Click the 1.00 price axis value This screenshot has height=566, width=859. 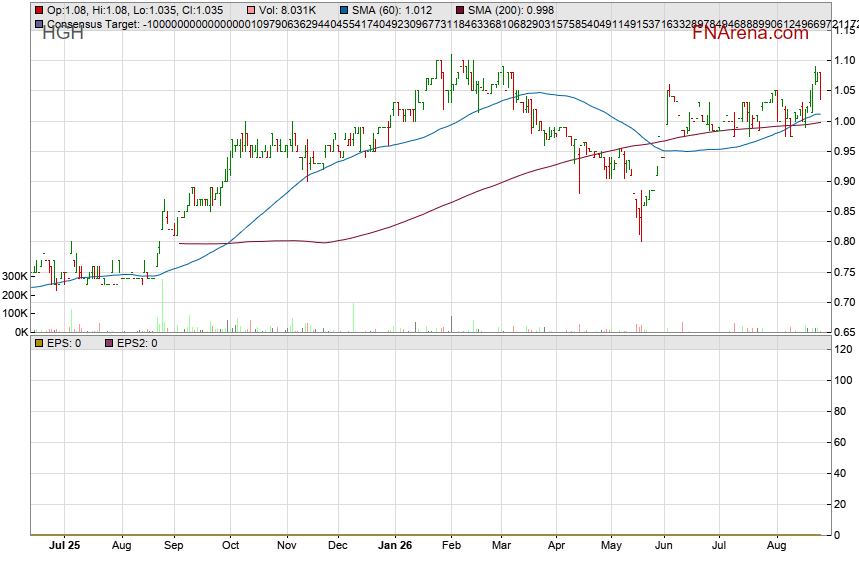click(x=844, y=122)
